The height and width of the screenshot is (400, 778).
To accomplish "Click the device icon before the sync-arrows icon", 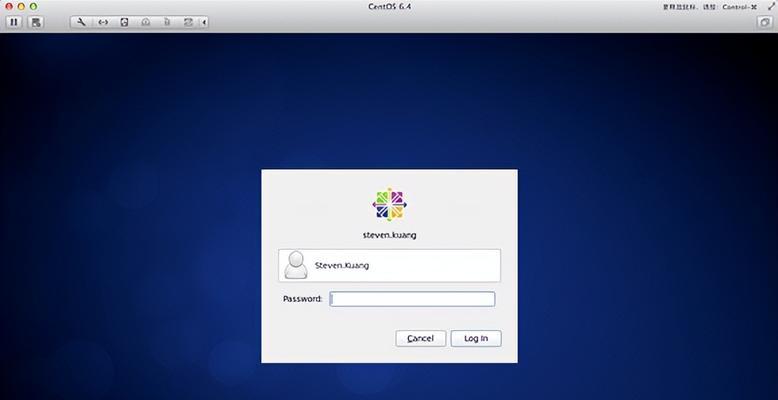I will pyautogui.click(x=167, y=22).
